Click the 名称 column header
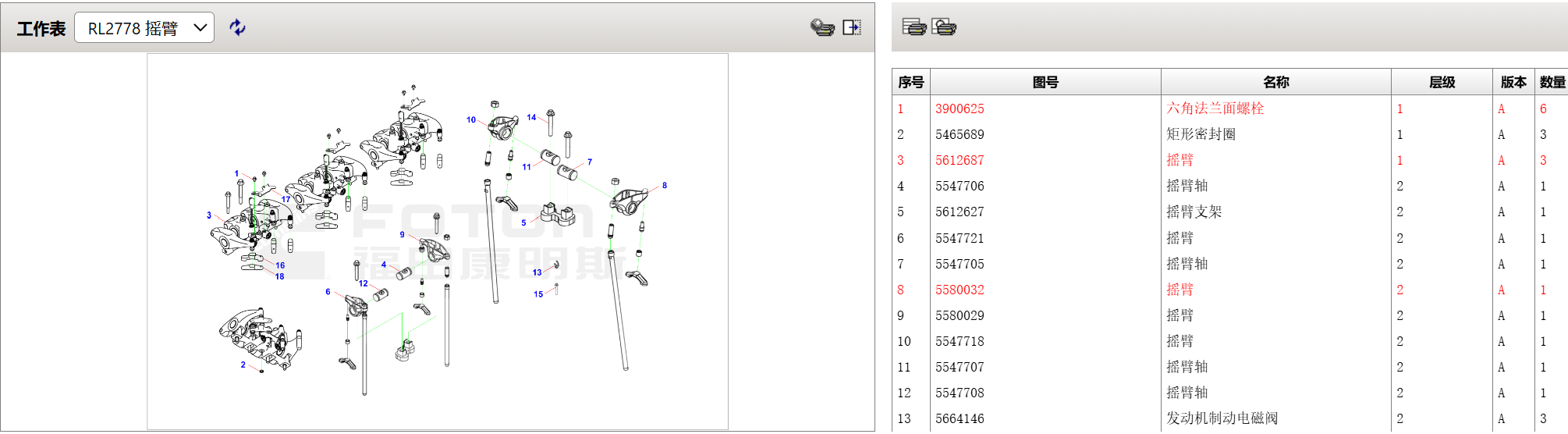Screen dimensions: 1568x434 coord(1275,82)
